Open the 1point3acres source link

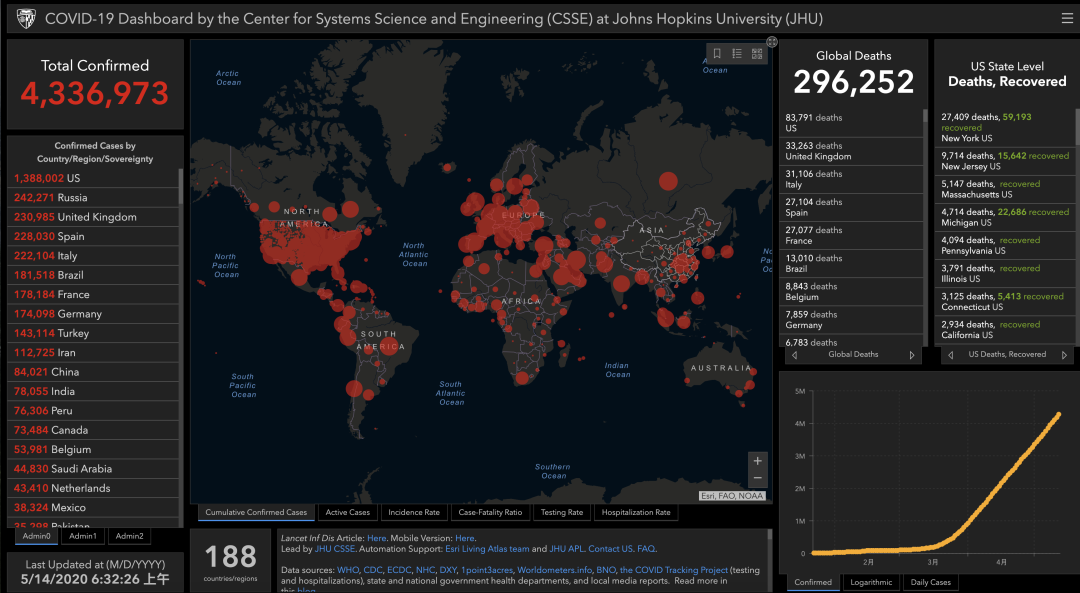(487, 570)
